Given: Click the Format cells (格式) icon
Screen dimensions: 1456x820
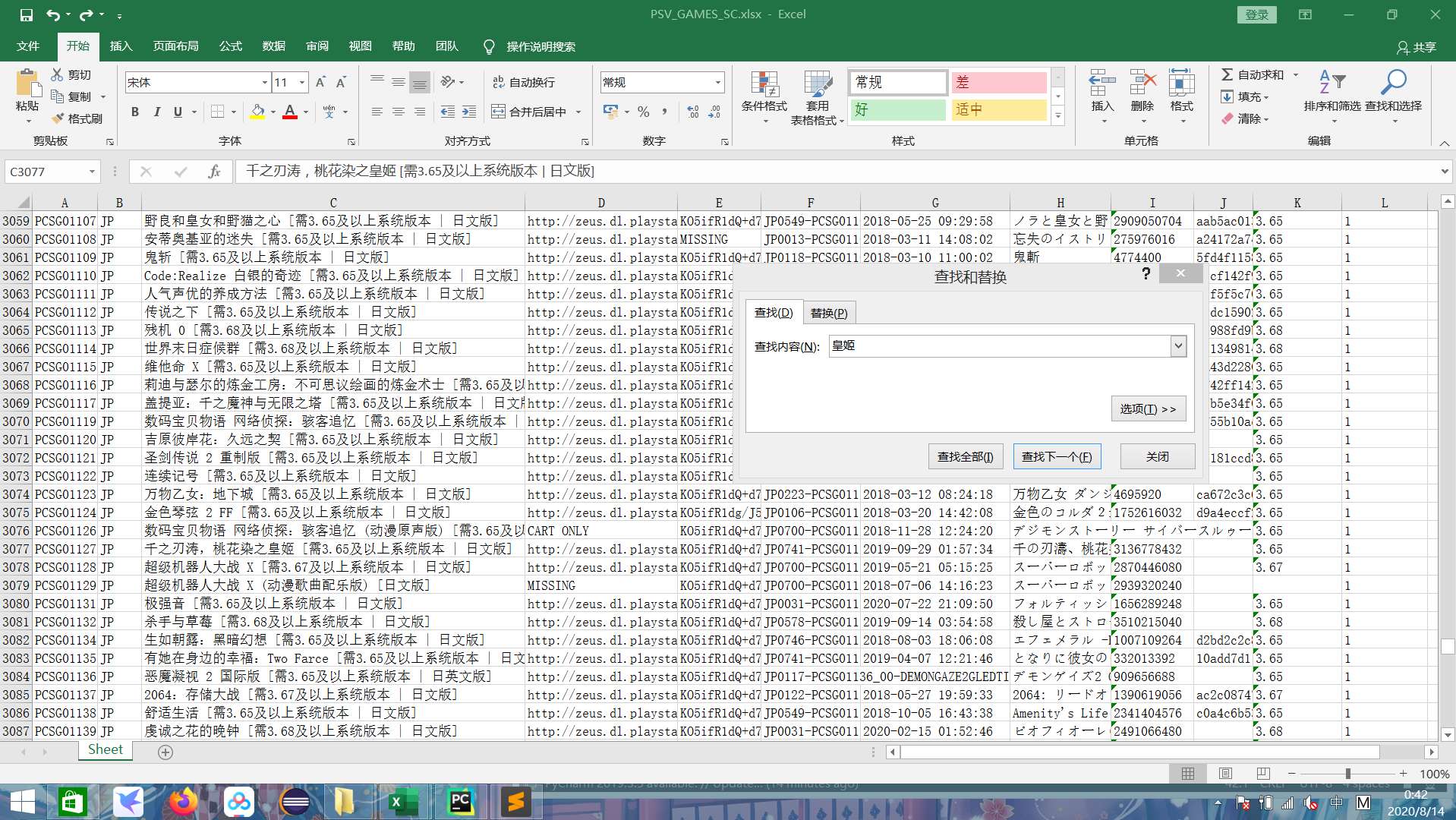Looking at the screenshot, I should point(1182,84).
